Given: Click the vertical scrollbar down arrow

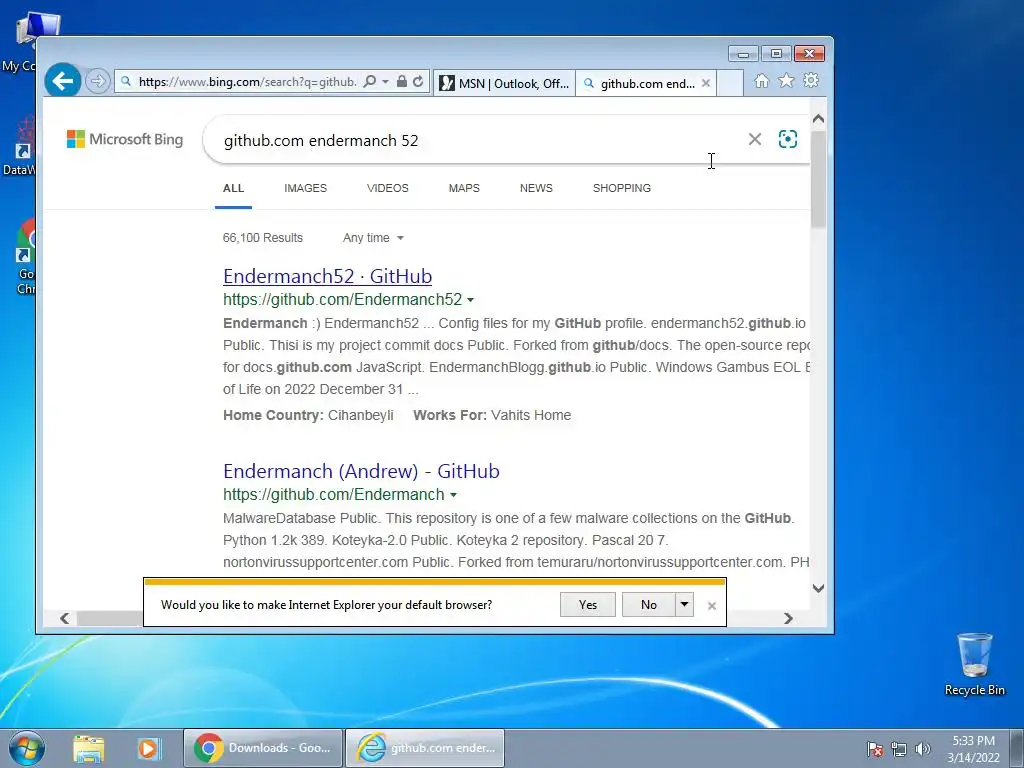Looking at the screenshot, I should (818, 588).
